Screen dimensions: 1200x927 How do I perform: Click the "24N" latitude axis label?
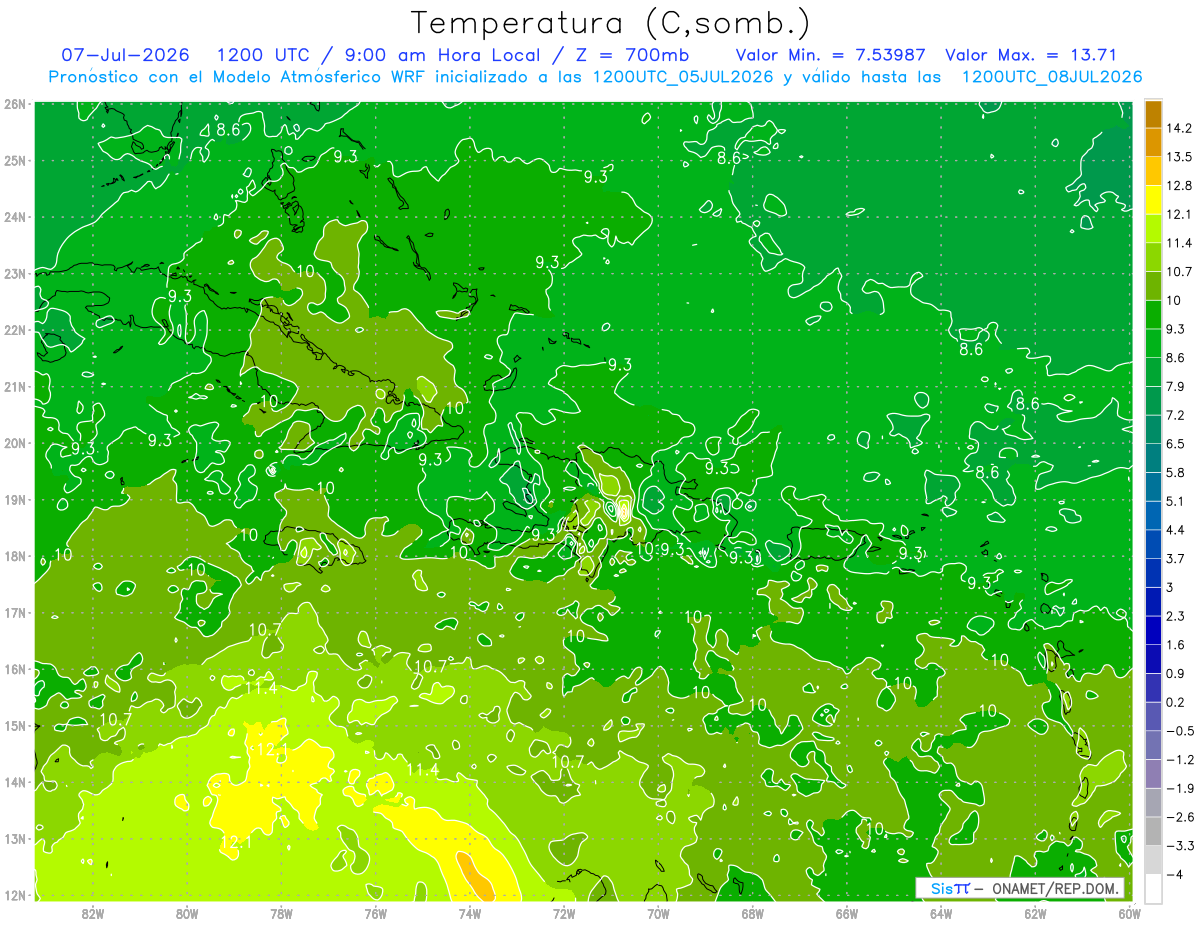15,217
